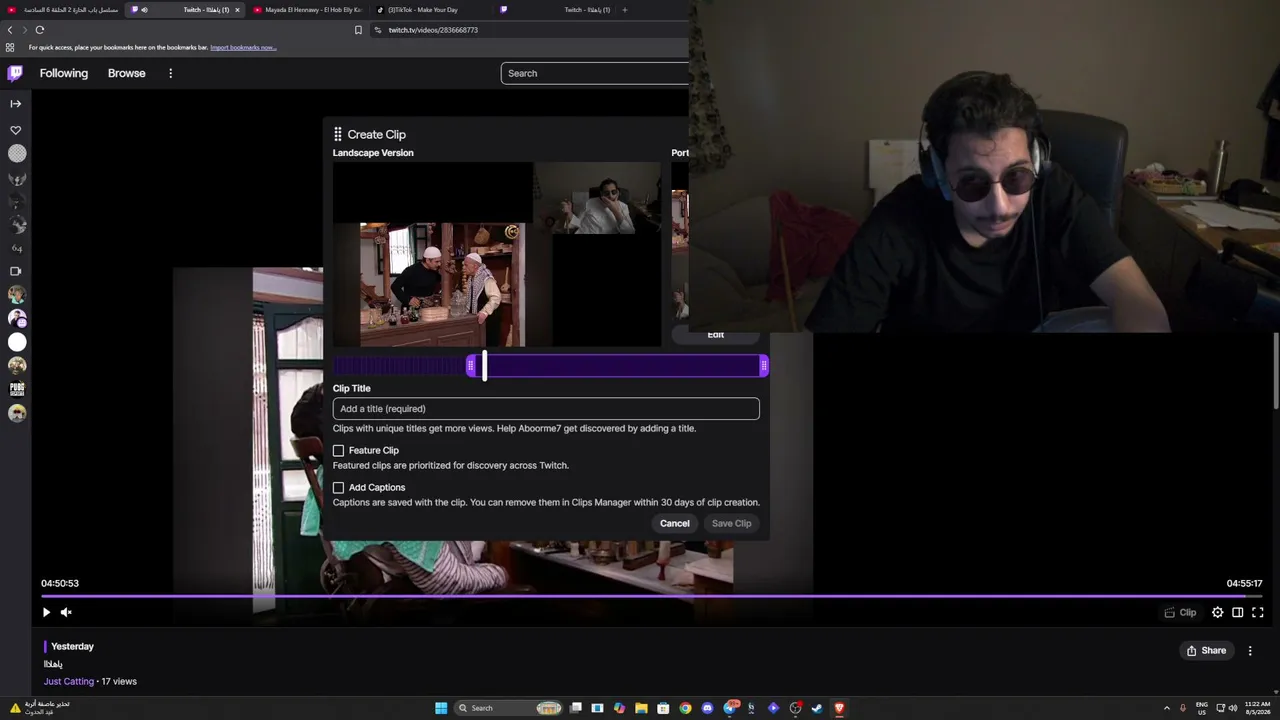This screenshot has height=720, width=1280.
Task: Click the right trim handle of clip range
Action: coord(764,366)
